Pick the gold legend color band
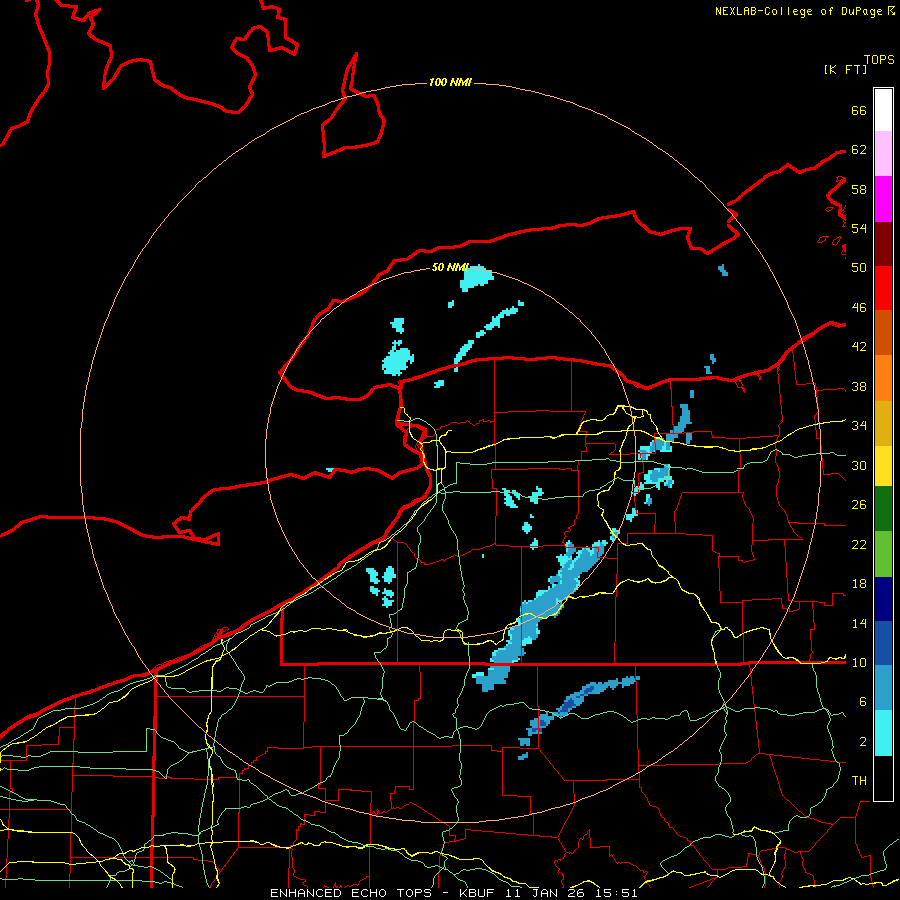 pos(883,423)
